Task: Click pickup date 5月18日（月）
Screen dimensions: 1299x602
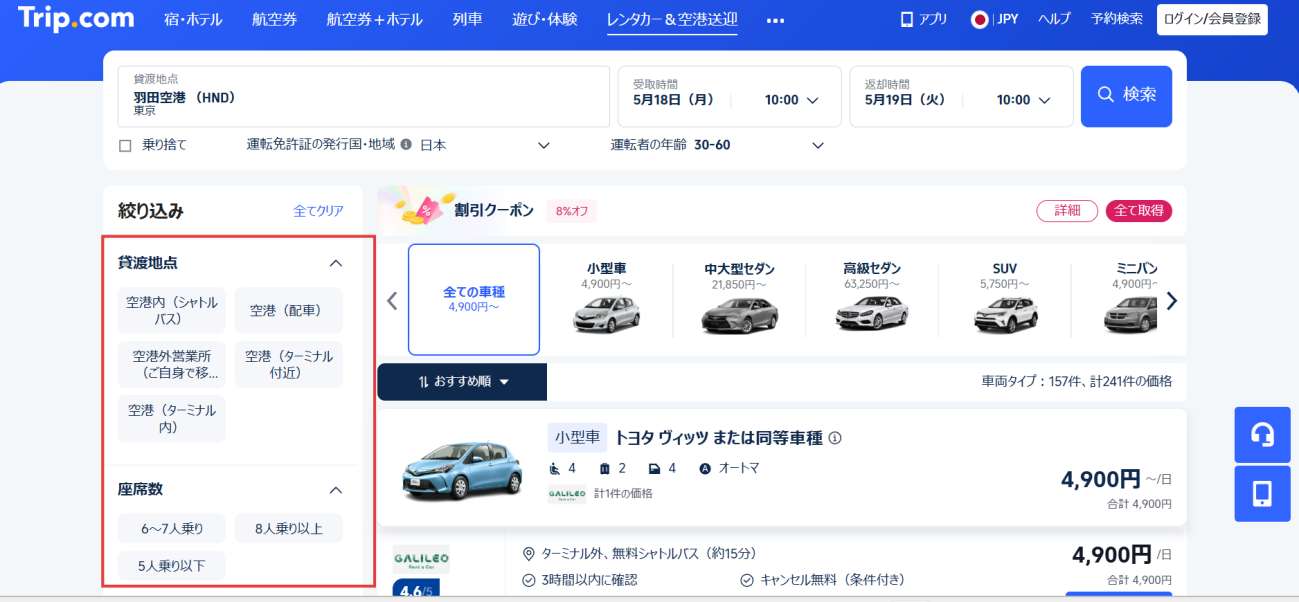Action: click(x=674, y=100)
